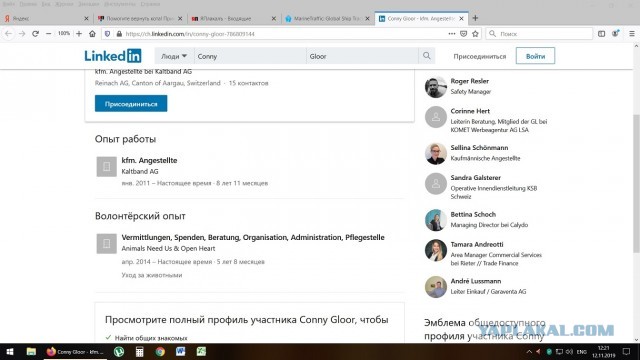Screen dimensions: 640x360
Task: Open File Explorer in the taskbar
Action: (31, 351)
